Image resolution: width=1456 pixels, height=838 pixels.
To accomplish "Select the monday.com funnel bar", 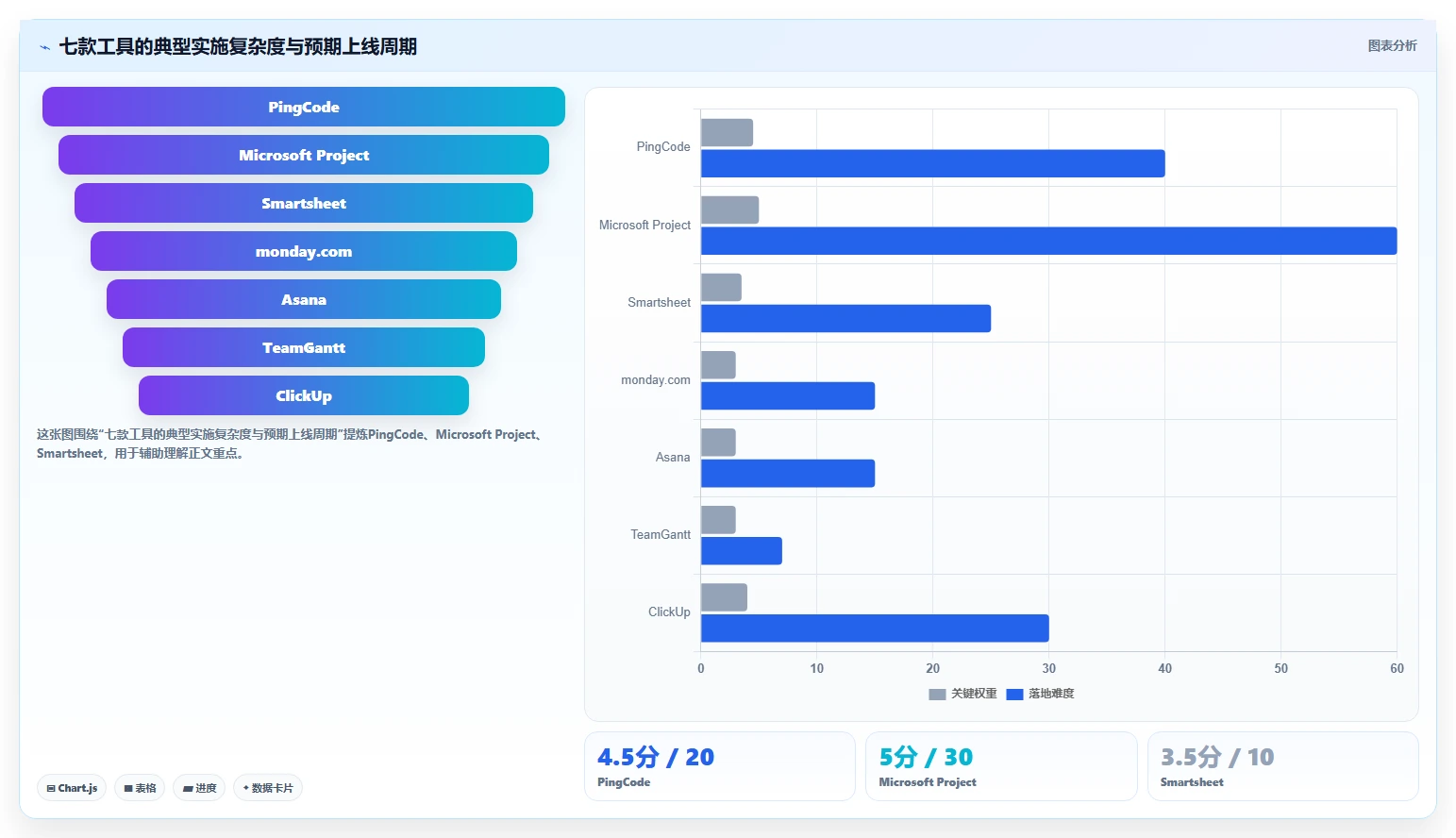I will click(304, 251).
